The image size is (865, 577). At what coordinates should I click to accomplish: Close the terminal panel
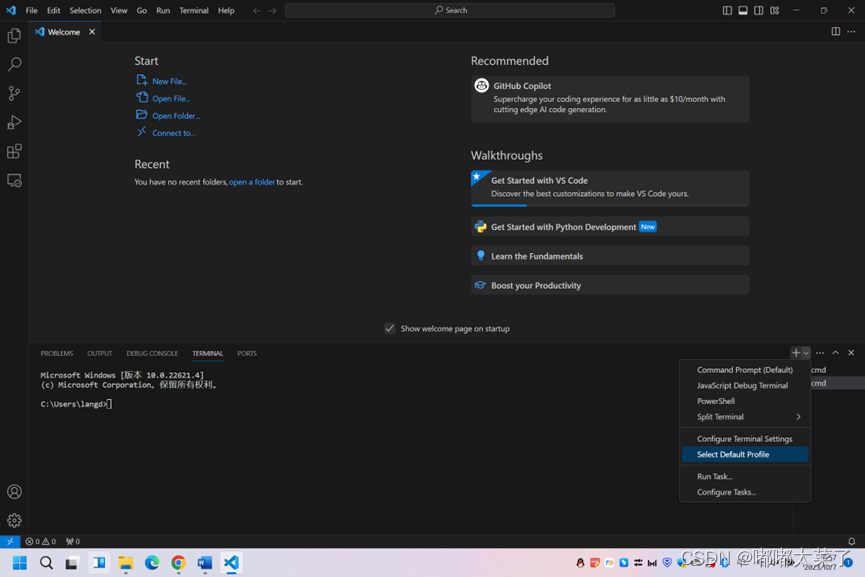click(x=851, y=352)
